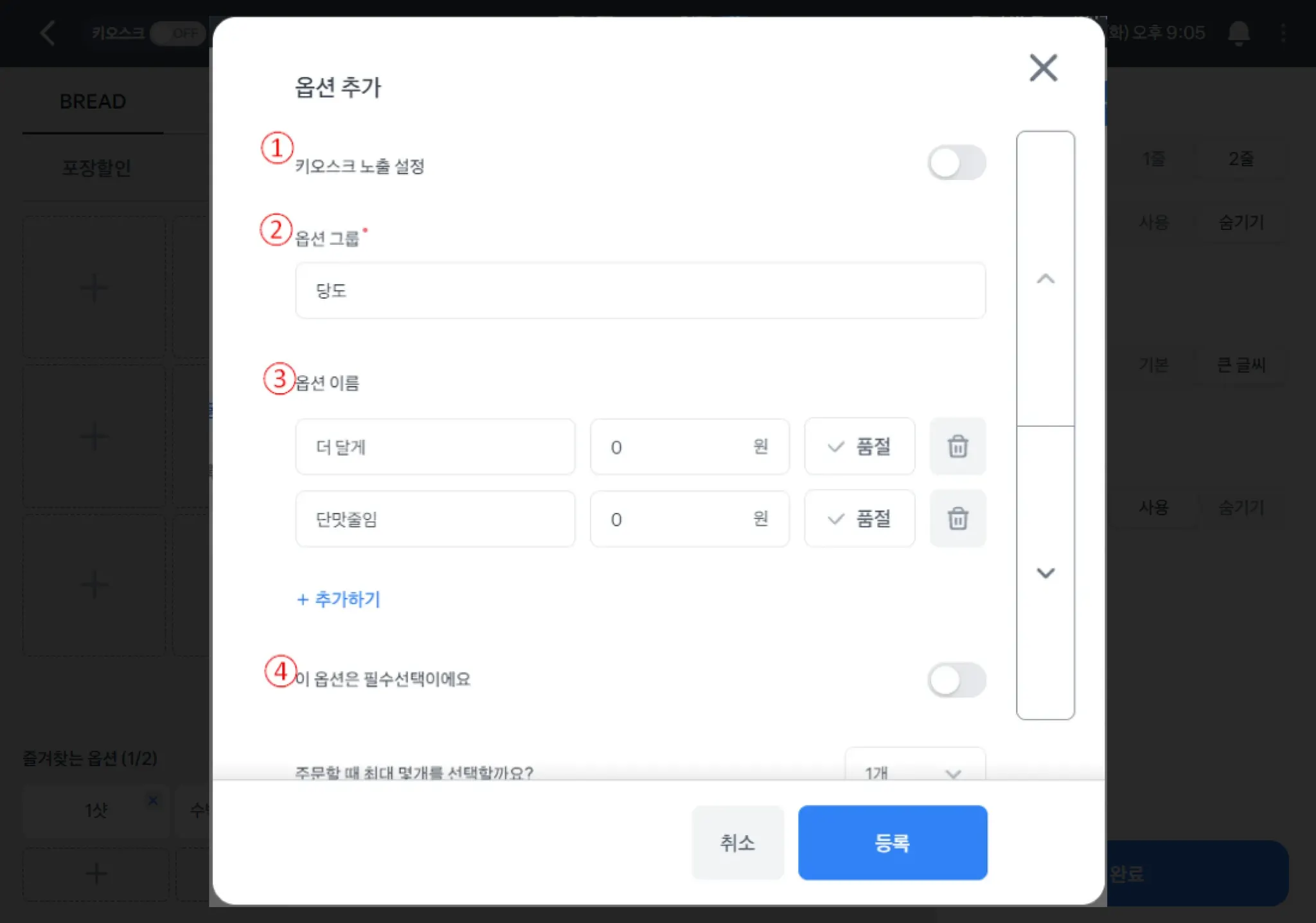Image resolution: width=1316 pixels, height=923 pixels.
Task: Toggle 키오스크 노출 설정 switch
Action: [956, 163]
